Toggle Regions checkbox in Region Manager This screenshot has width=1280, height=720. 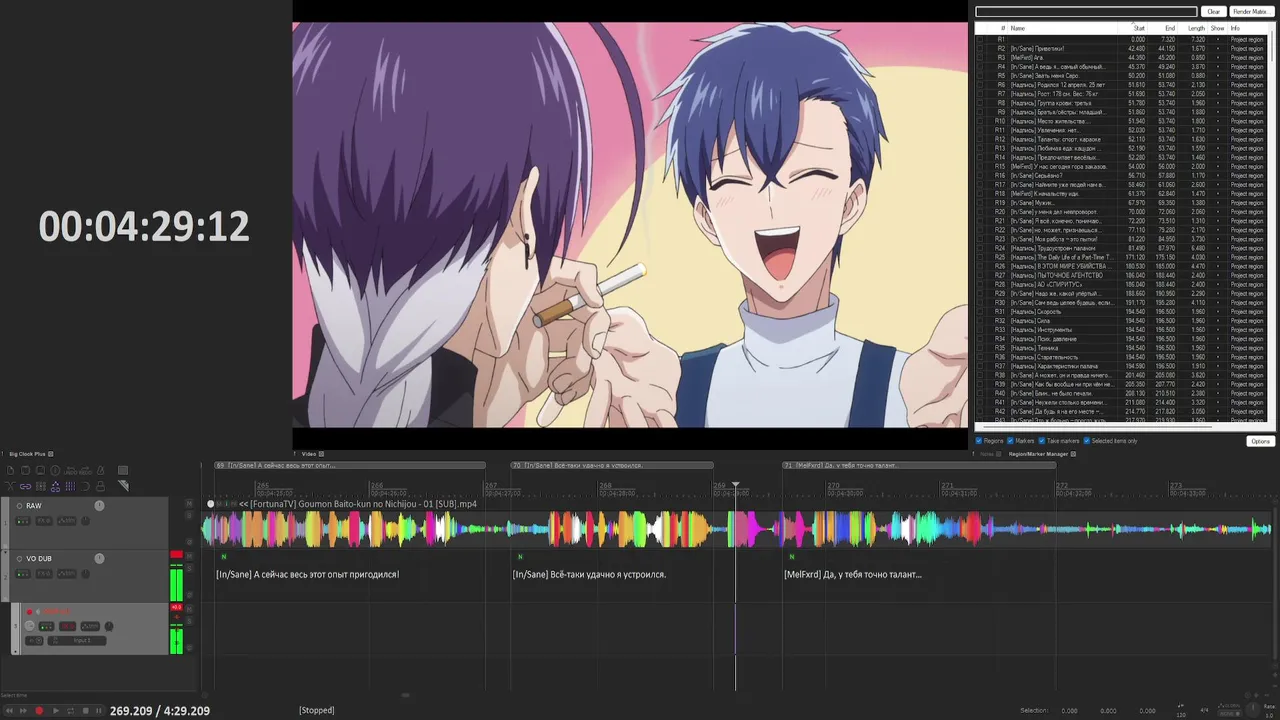(x=979, y=441)
